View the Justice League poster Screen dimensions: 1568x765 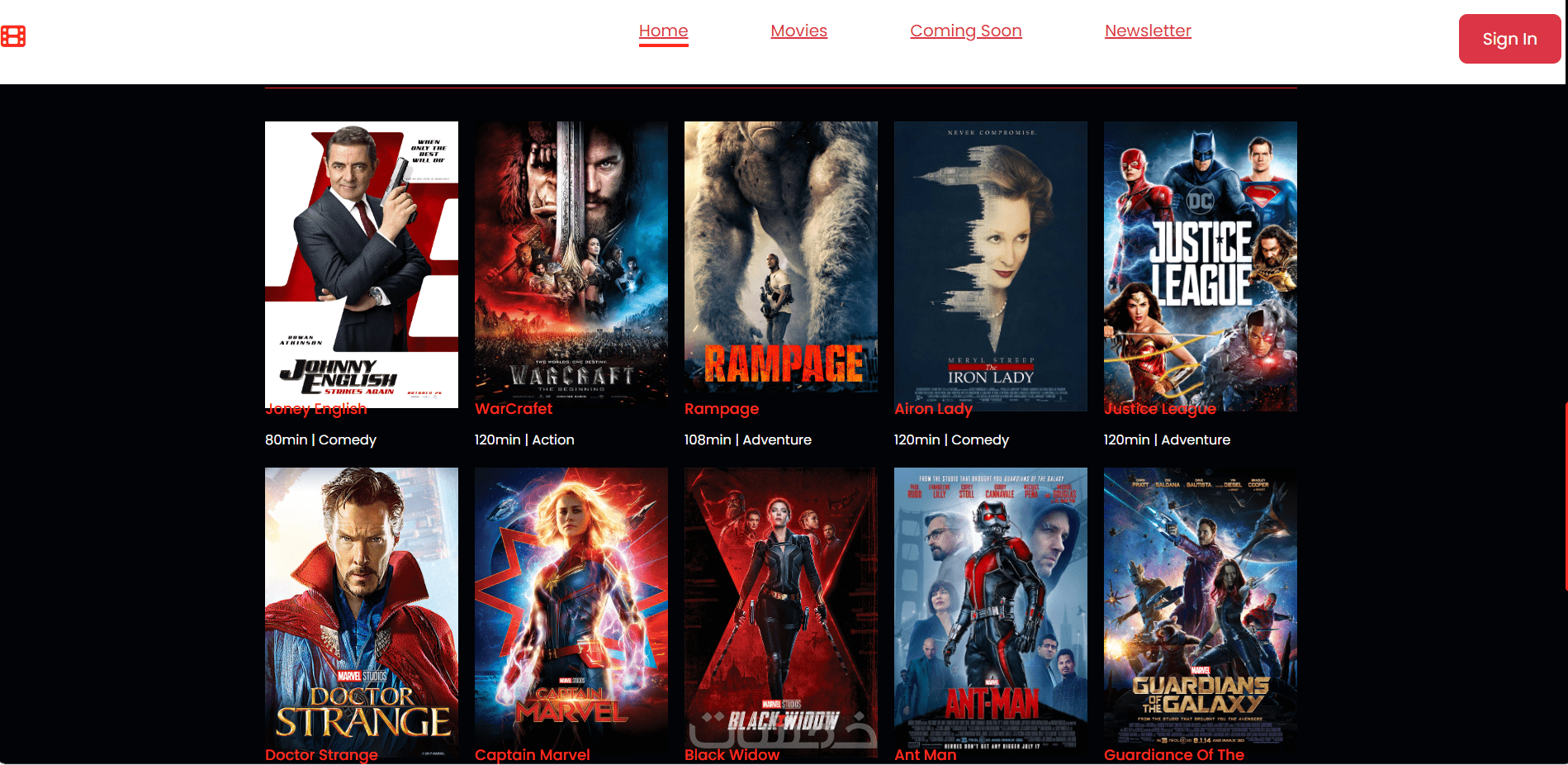pyautogui.click(x=1201, y=264)
